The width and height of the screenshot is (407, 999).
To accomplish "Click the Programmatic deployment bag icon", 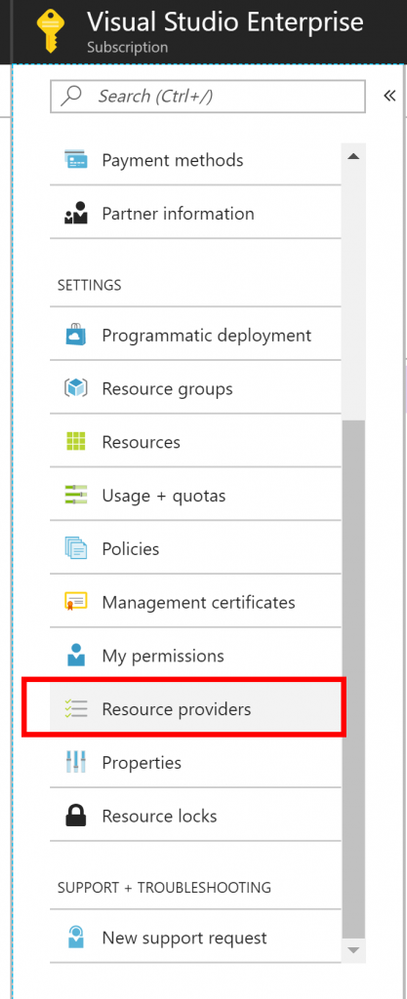I will point(76,334).
